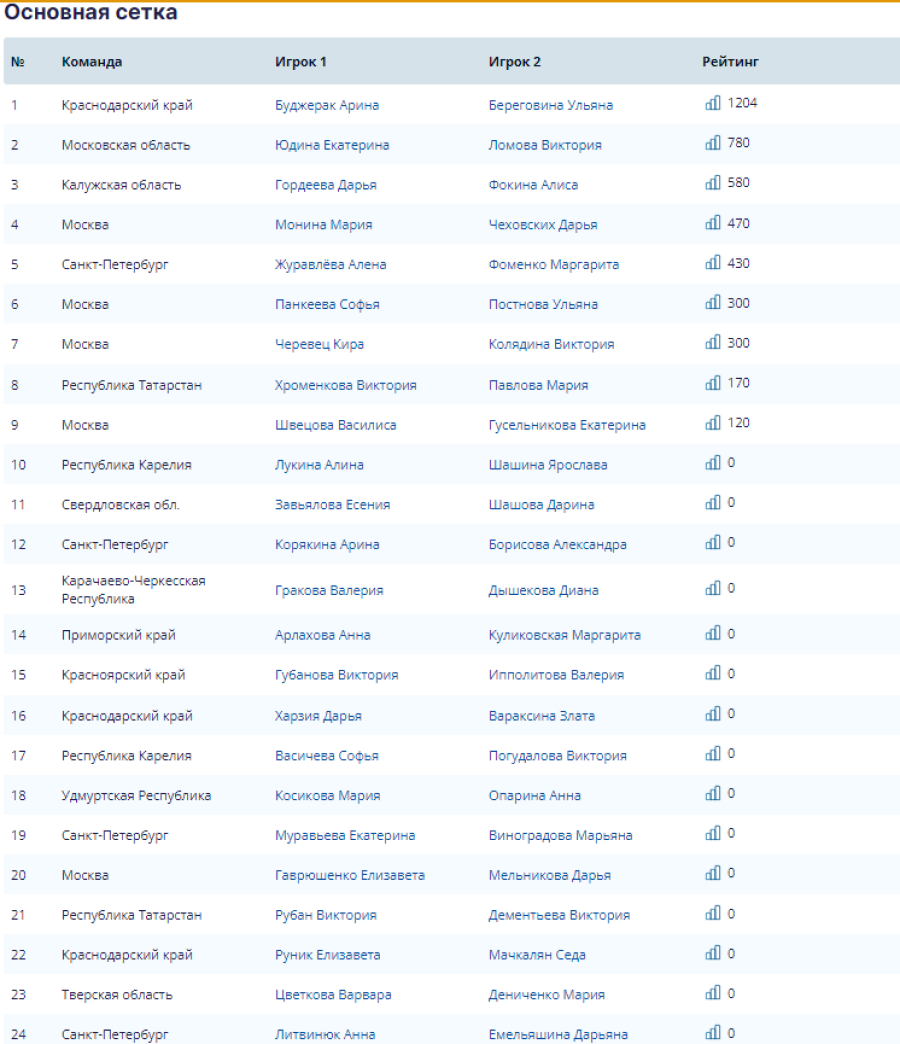Open Юдина Екатерина player link
The image size is (900, 1044).
[x=332, y=145]
